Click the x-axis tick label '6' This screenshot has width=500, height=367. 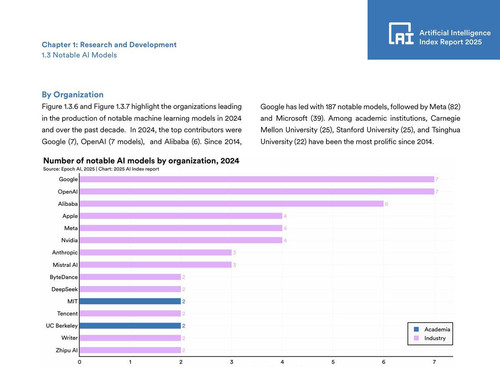tap(384, 362)
